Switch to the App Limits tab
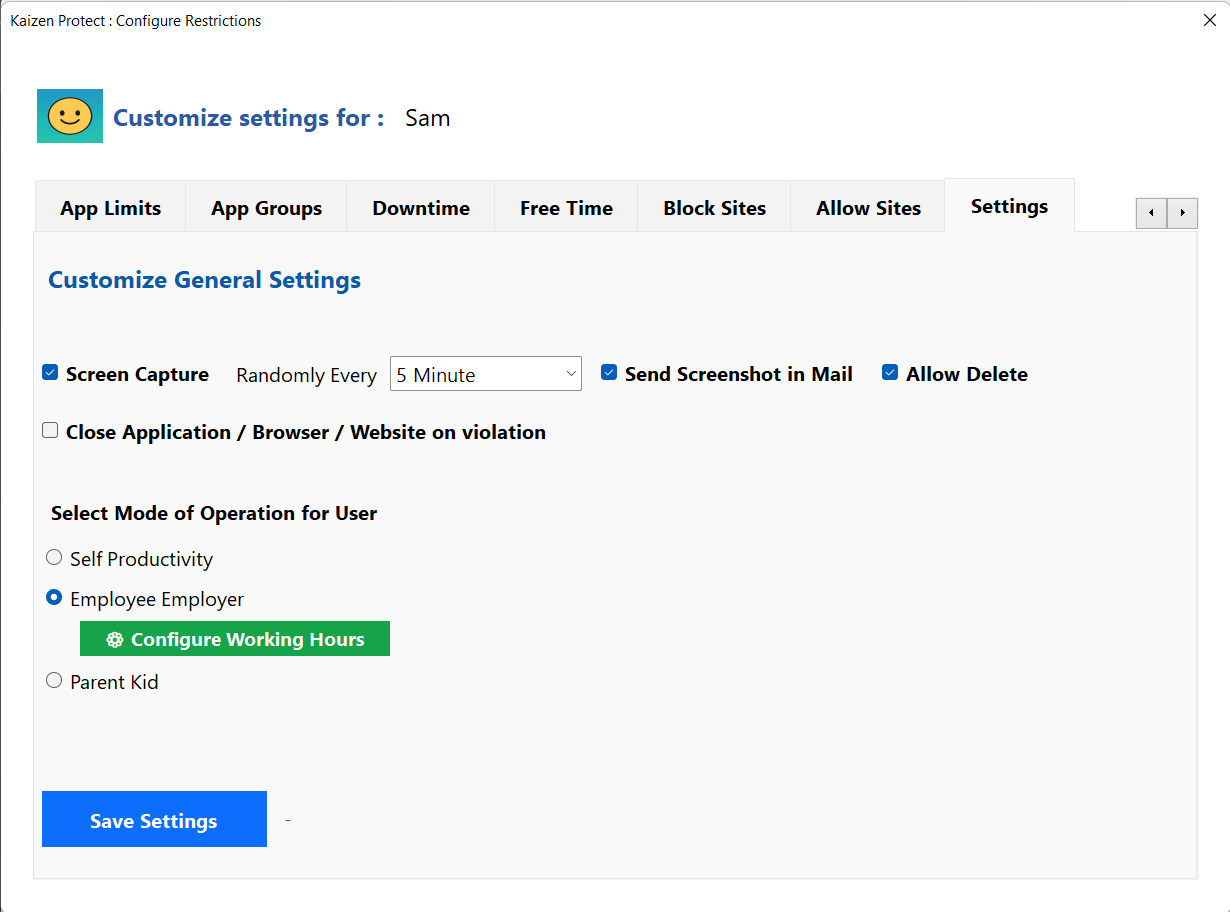Image resolution: width=1230 pixels, height=912 pixels. (x=110, y=208)
